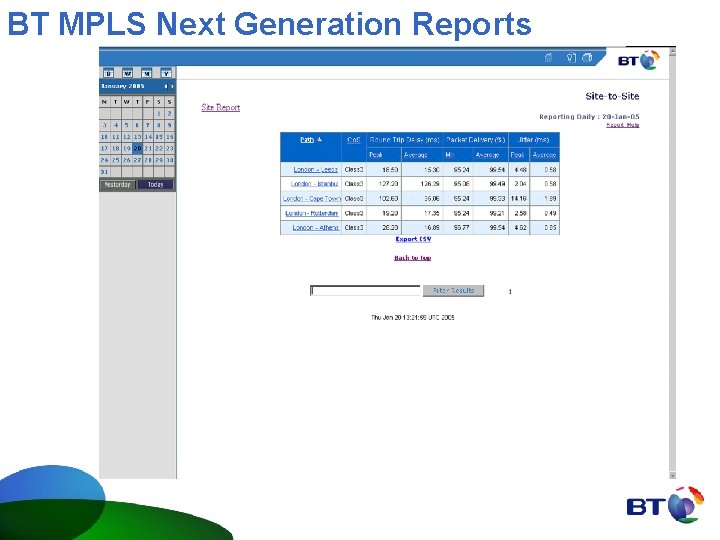Click the scrollbar up arrow
The image size is (720, 540).
672,51
